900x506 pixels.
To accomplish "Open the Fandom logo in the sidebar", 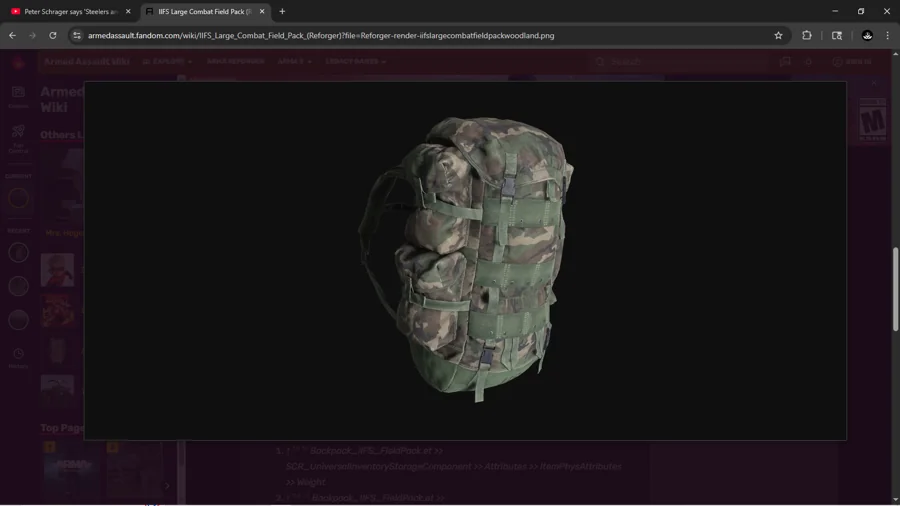I will (x=18, y=62).
